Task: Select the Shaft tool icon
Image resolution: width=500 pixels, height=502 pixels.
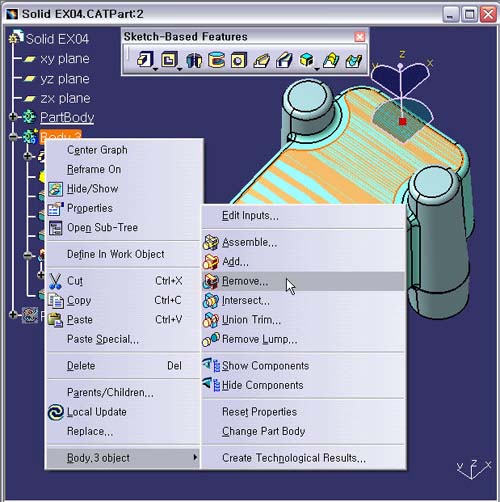Action: click(194, 61)
